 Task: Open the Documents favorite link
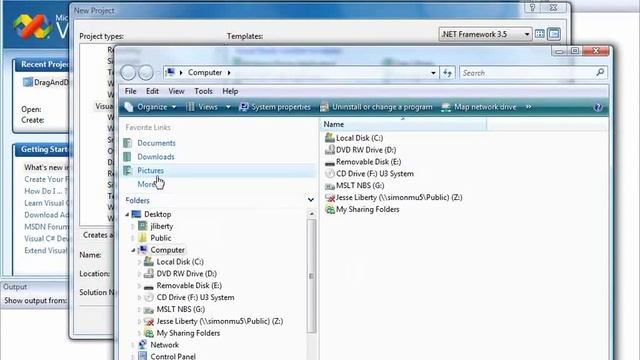click(156, 143)
